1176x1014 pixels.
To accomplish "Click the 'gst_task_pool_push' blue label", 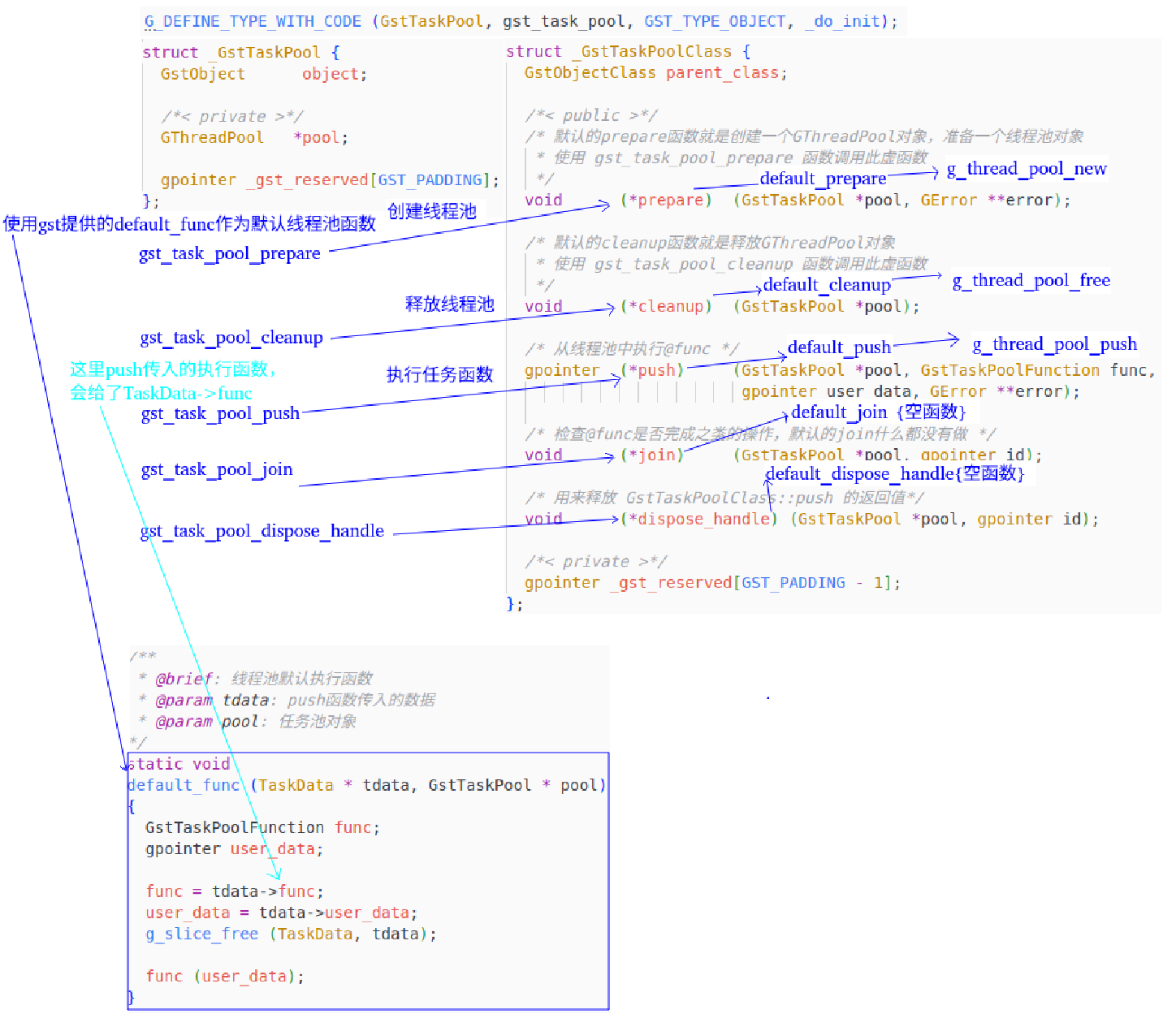I will tap(221, 413).
